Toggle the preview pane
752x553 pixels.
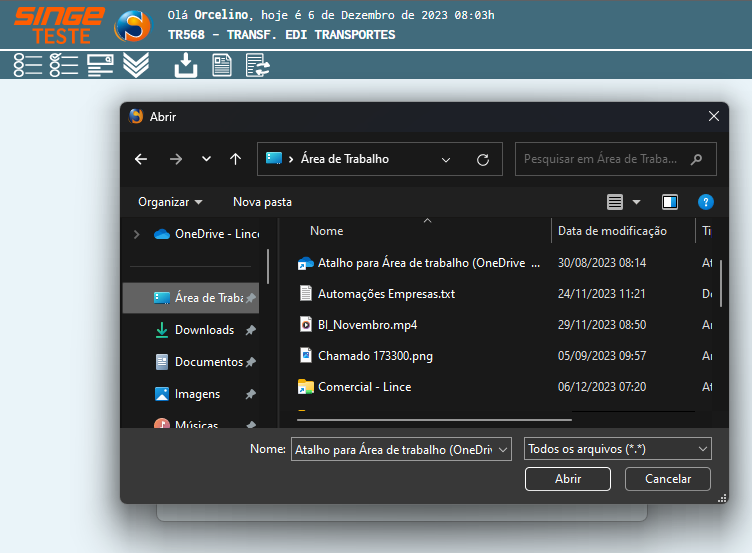click(x=670, y=202)
